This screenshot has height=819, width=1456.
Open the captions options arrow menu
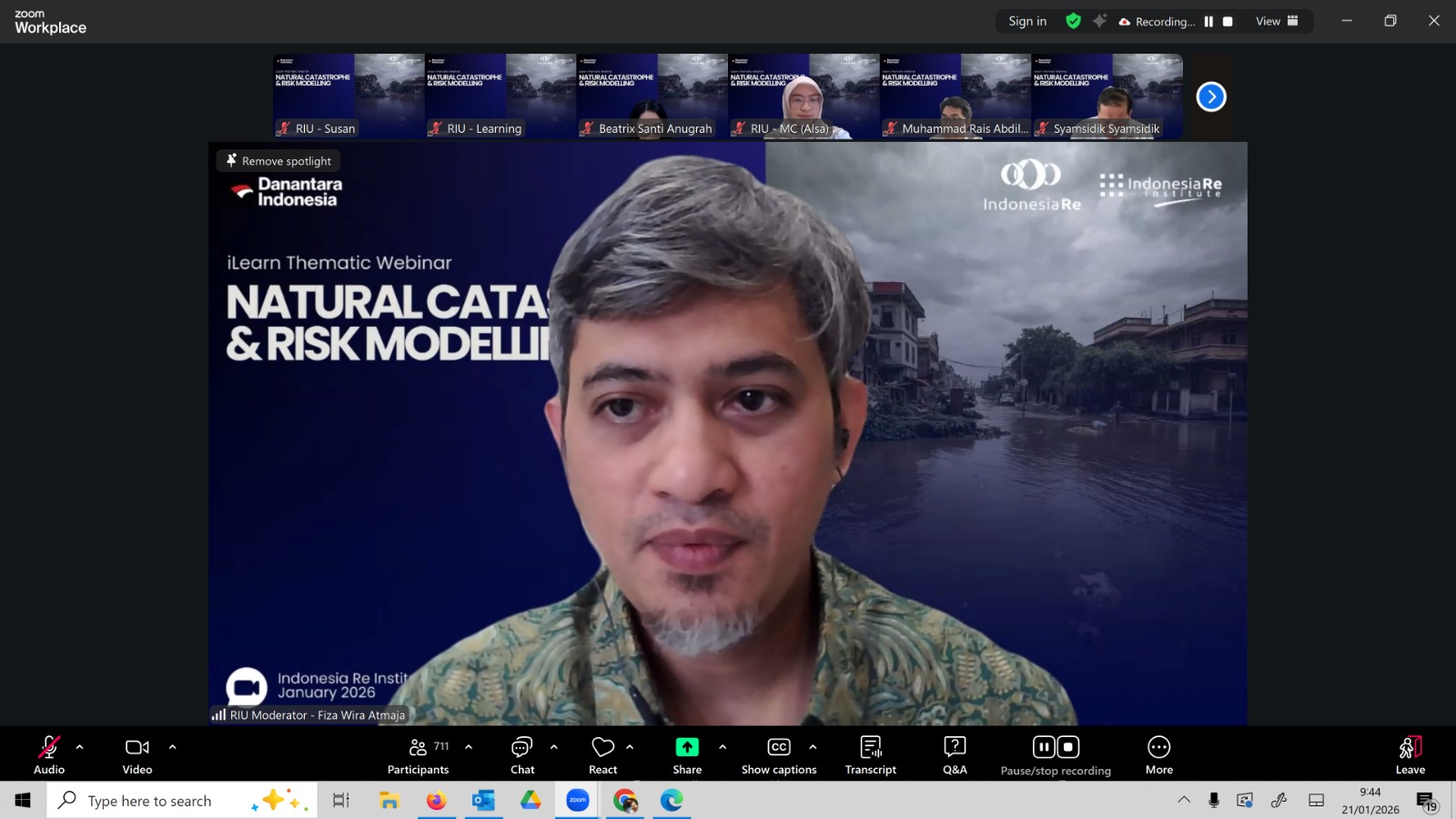point(813,747)
